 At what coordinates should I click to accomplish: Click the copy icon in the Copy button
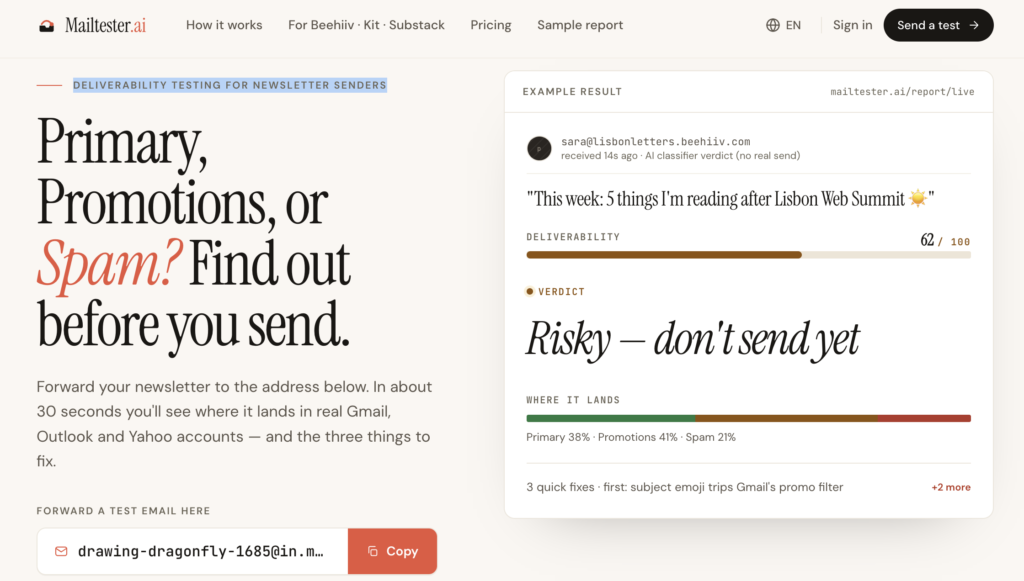pyautogui.click(x=373, y=551)
